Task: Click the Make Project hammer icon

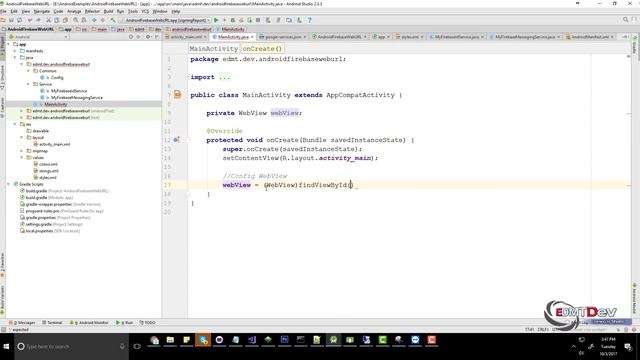Action: pyautogui.click(x=113, y=20)
